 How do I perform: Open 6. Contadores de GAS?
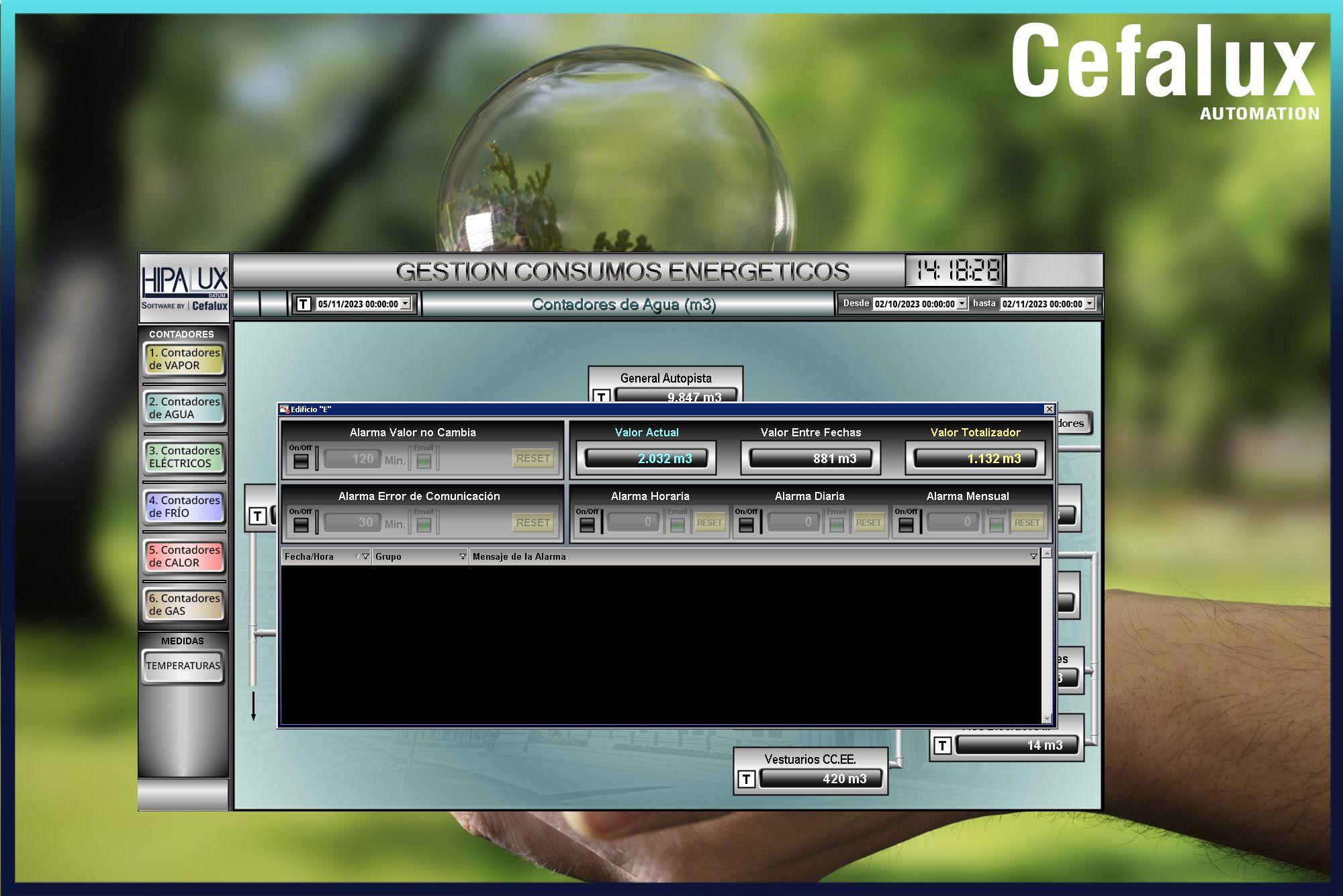(x=184, y=605)
